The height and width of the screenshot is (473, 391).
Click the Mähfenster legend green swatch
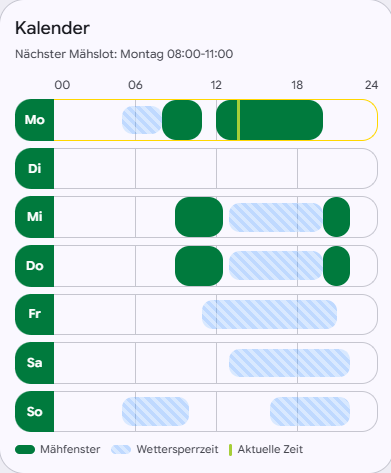pos(25,449)
